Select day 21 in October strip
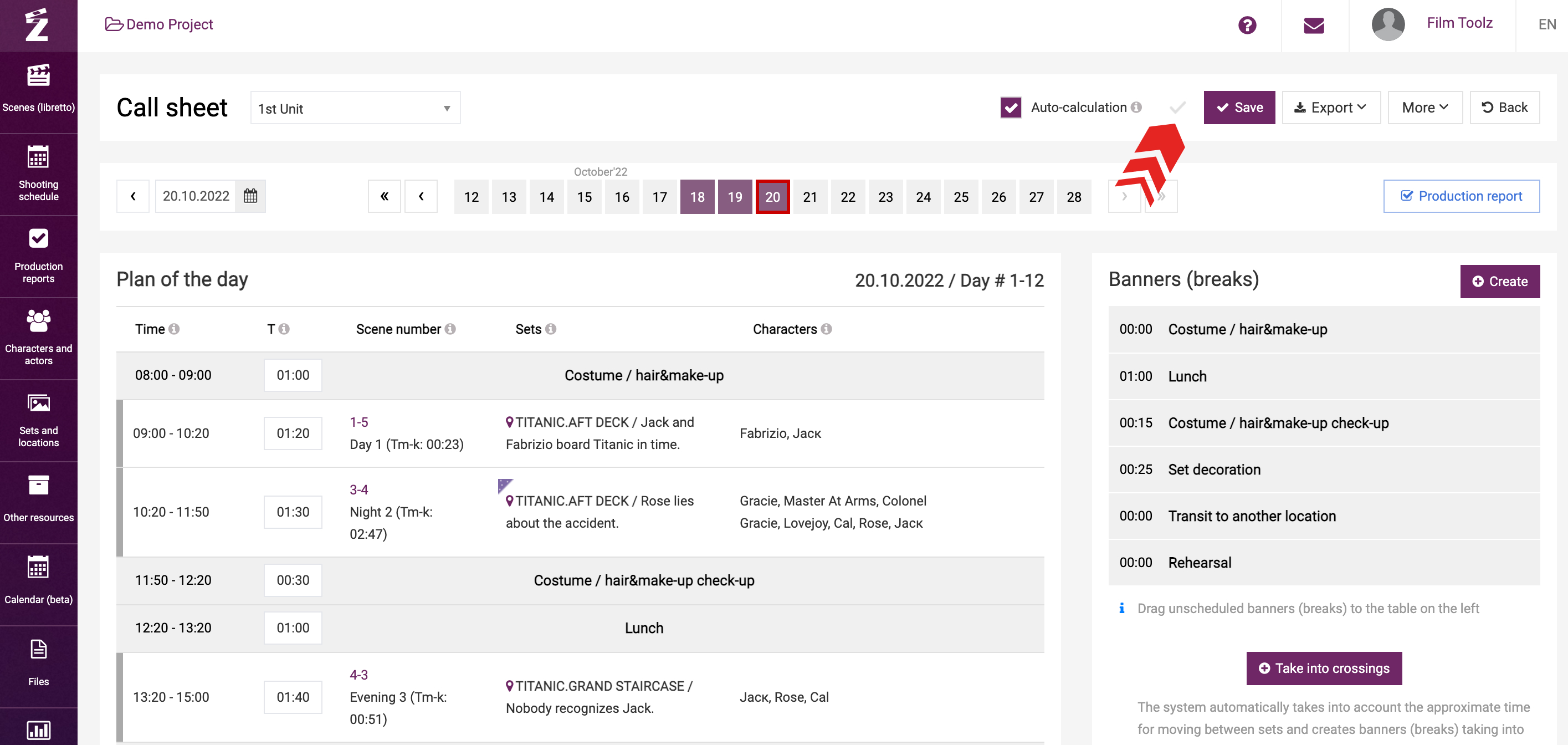1568x745 pixels. 809,197
